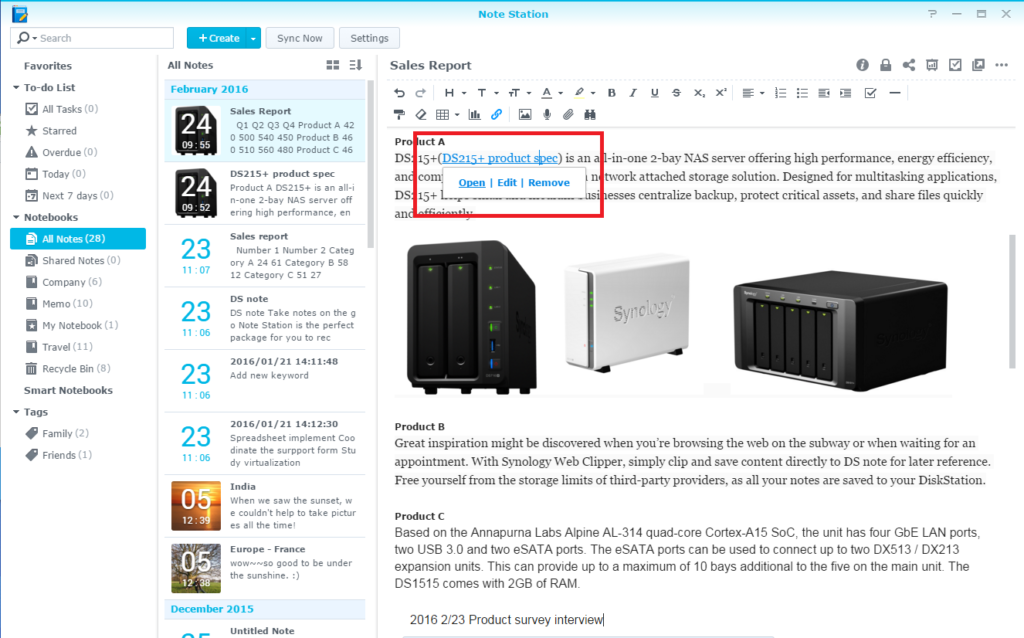
Task: Open the DS215+ product spec link
Action: pos(471,183)
